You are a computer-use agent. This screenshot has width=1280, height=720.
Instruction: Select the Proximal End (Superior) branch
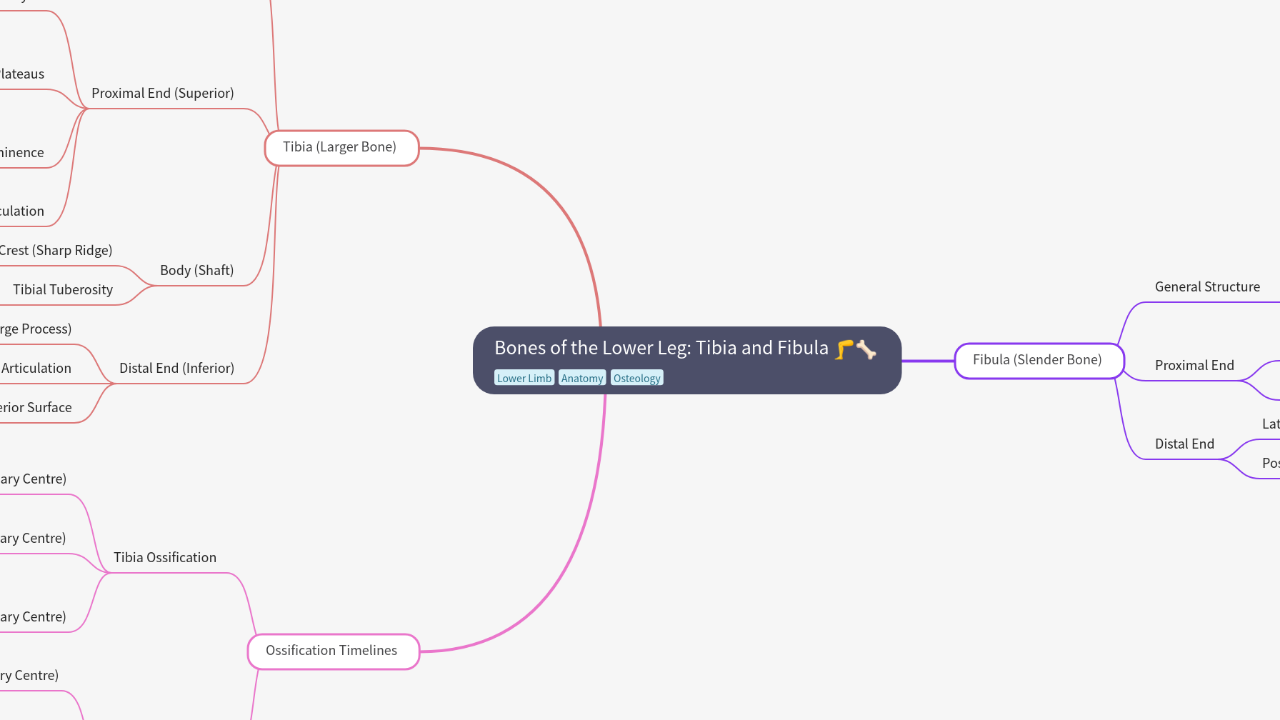pyautogui.click(x=162, y=93)
